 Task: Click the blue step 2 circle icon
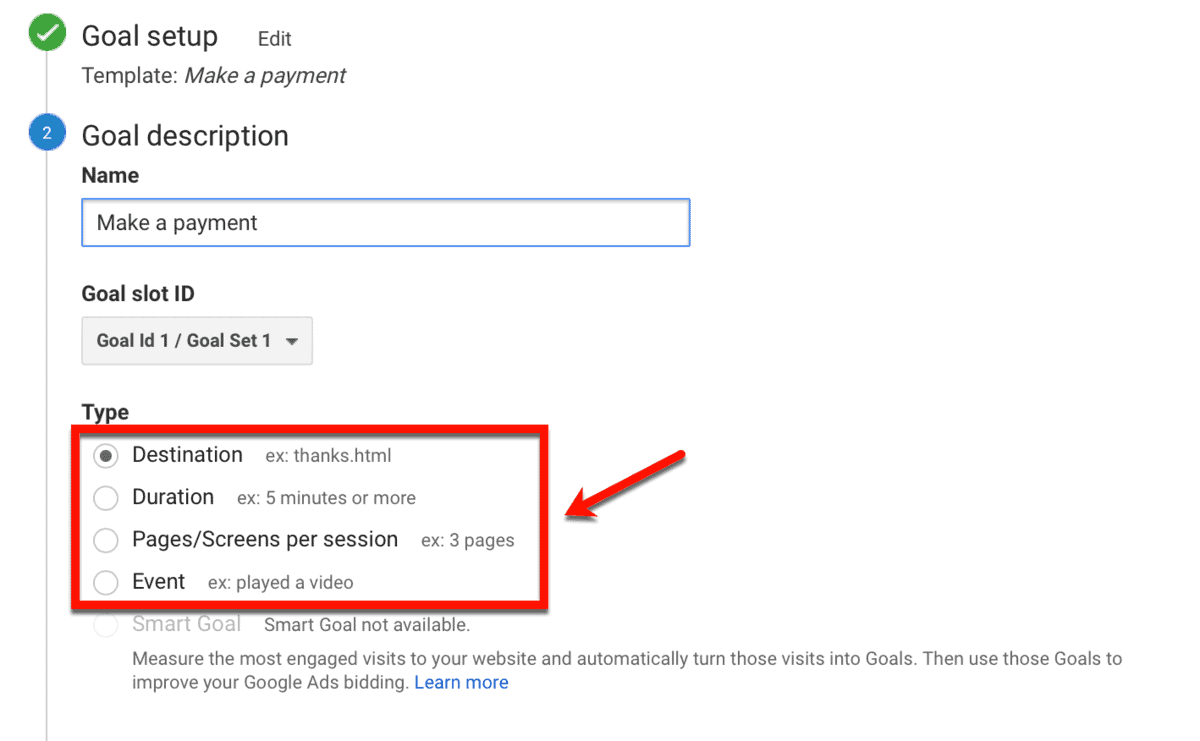coord(47,133)
